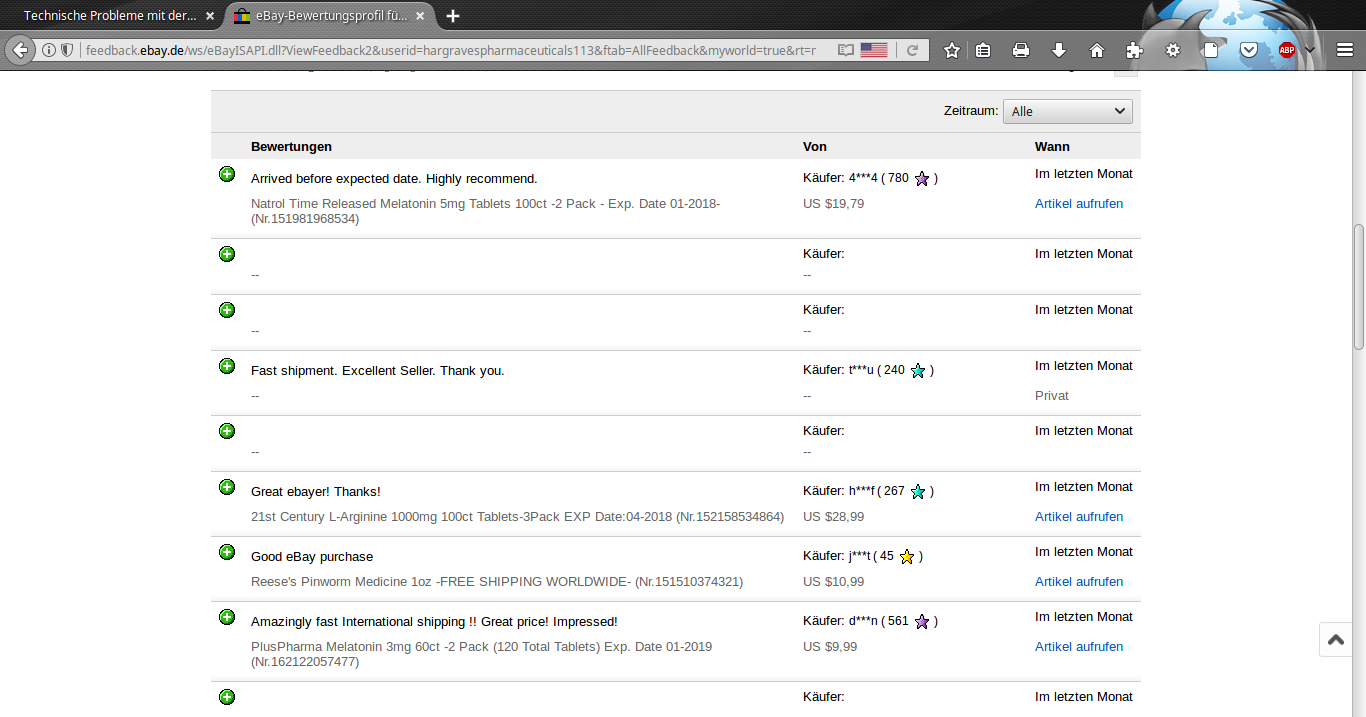1366x717 pixels.
Task: Click the bookmark star icon
Action: [x=952, y=50]
